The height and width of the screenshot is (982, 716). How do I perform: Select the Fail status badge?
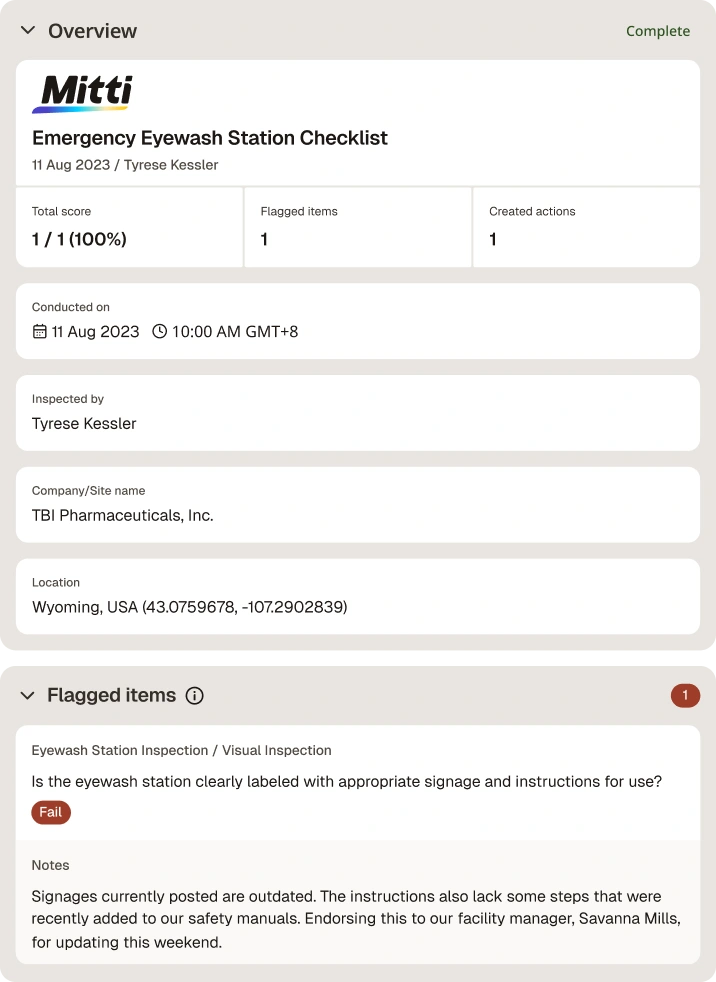pos(51,812)
